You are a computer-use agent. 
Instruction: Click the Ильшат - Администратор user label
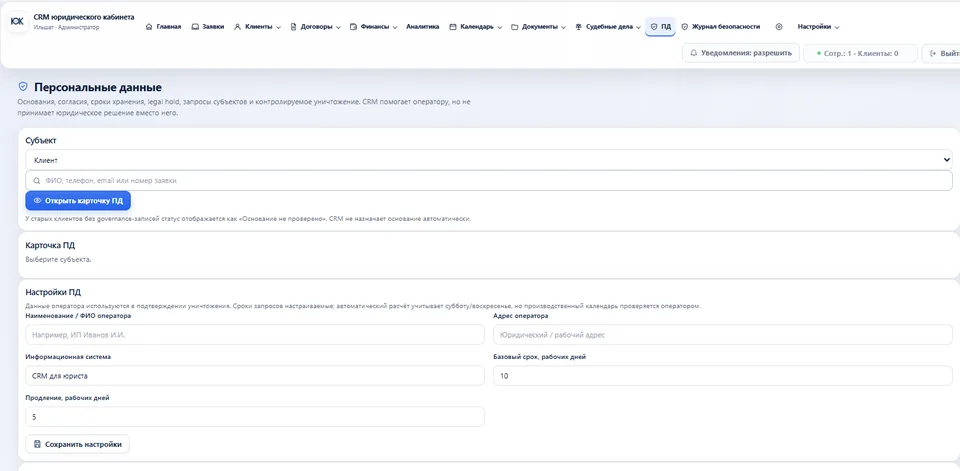(x=66, y=28)
